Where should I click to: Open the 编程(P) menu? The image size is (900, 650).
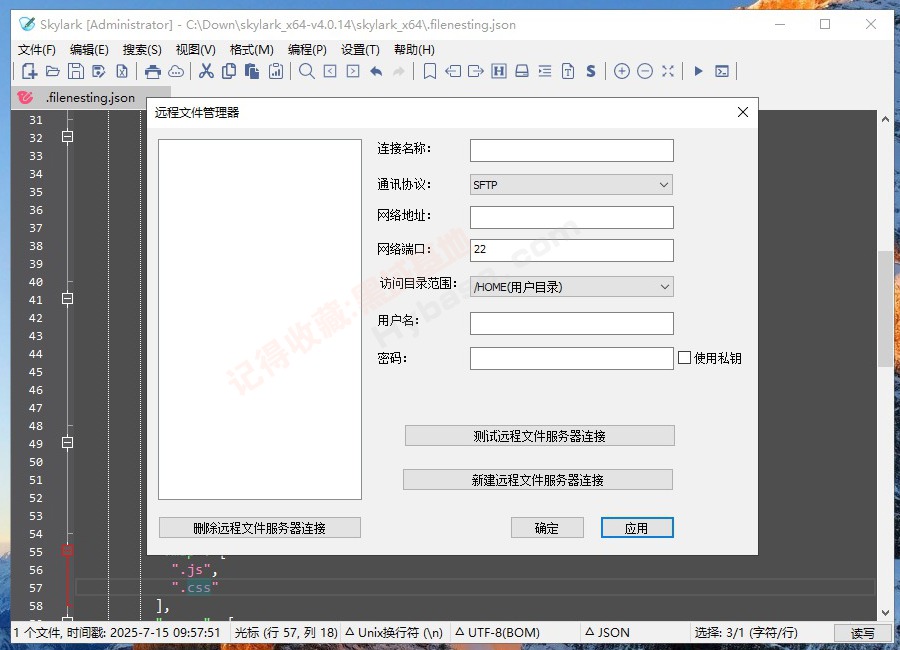click(307, 50)
